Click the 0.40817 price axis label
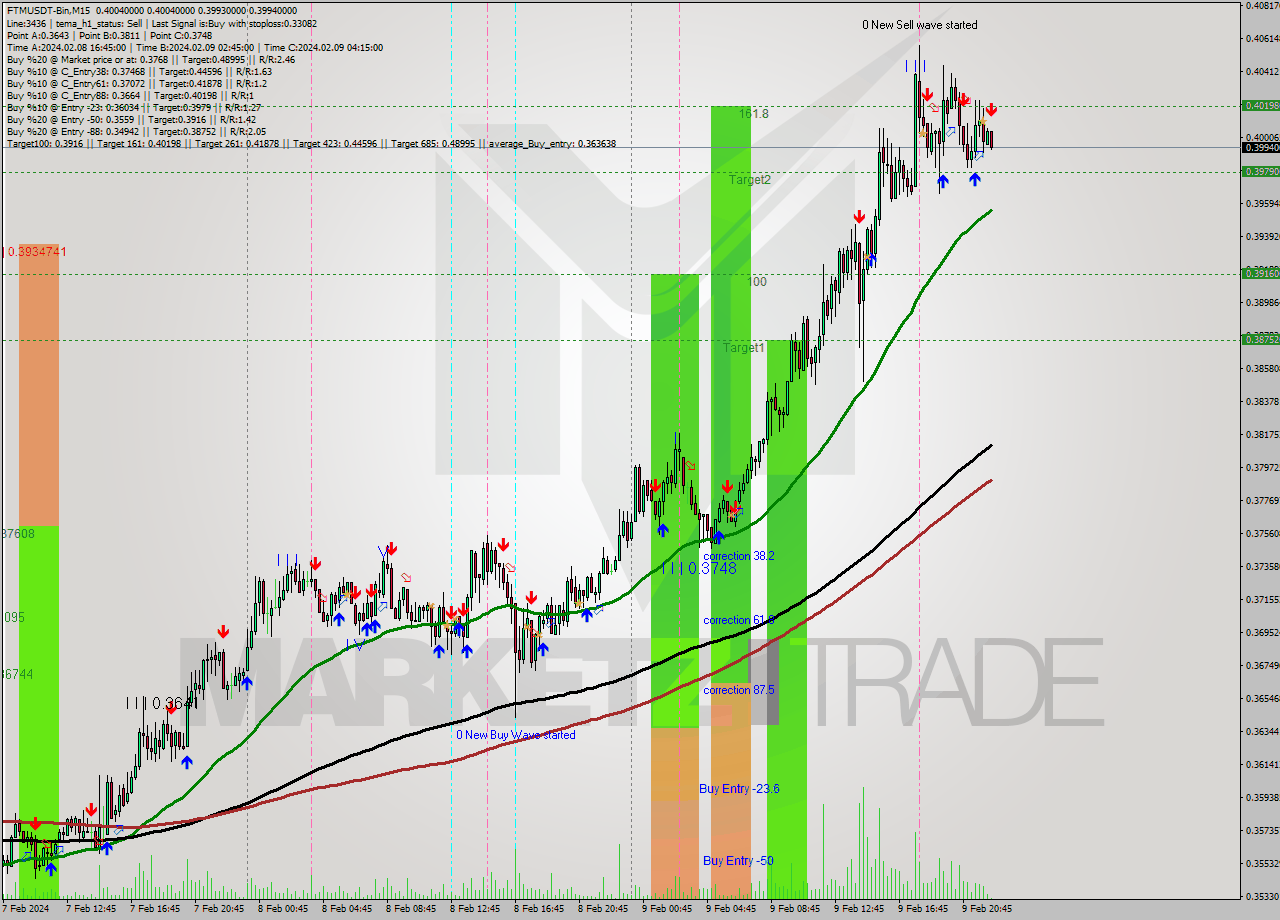 pyautogui.click(x=1262, y=5)
